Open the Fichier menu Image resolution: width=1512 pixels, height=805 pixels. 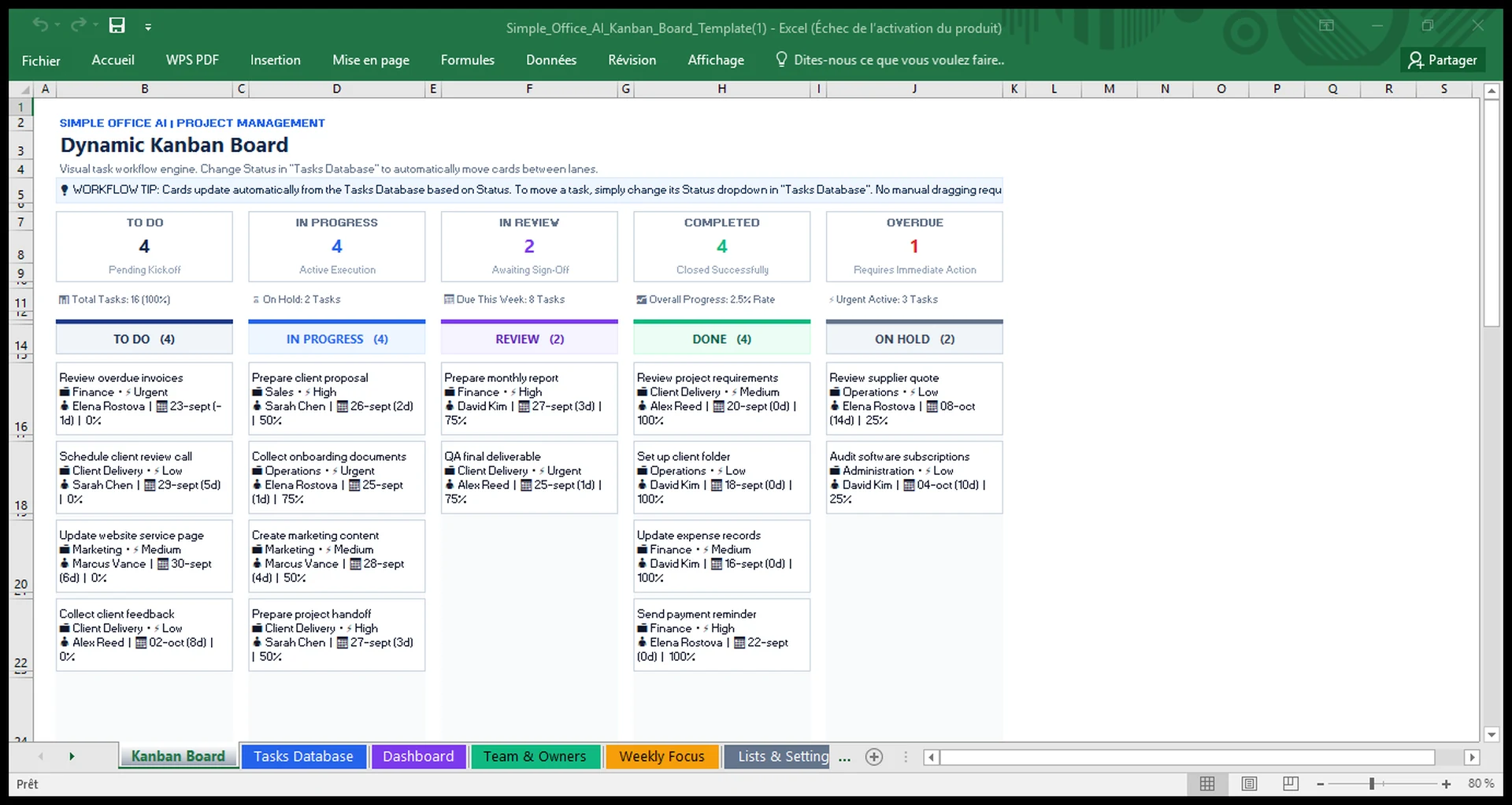tap(41, 60)
